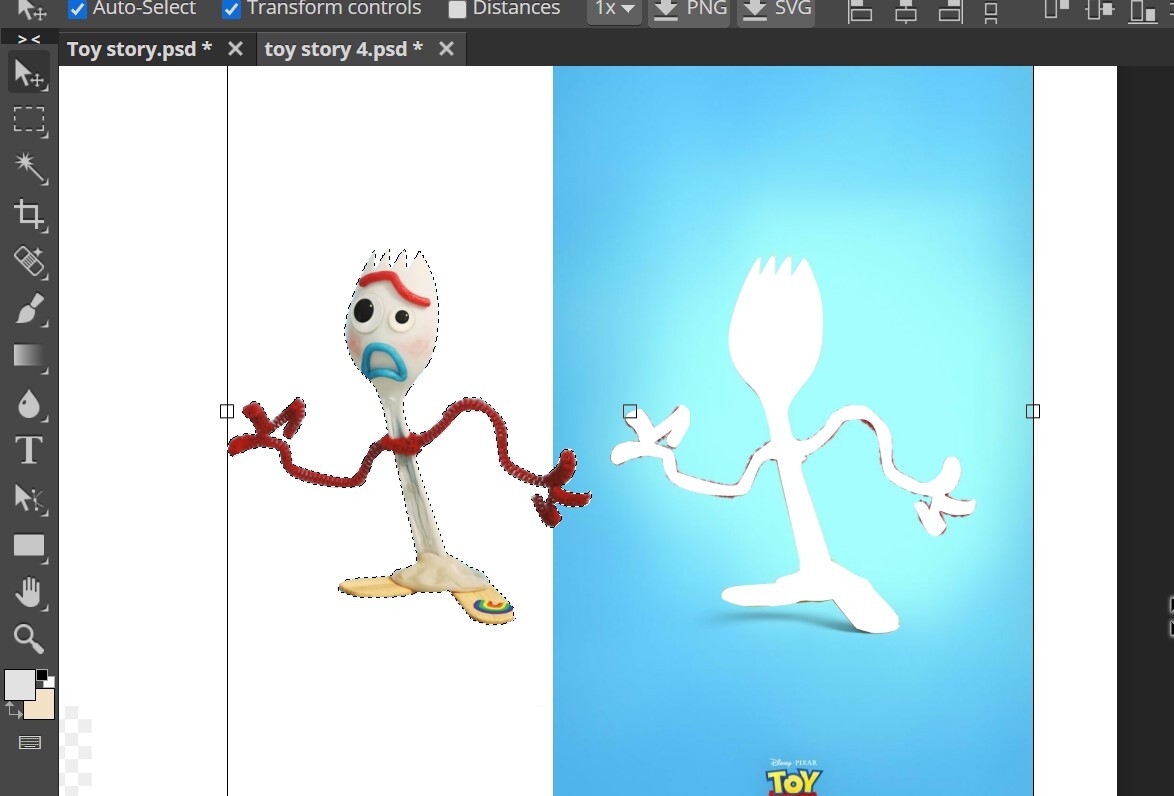The width and height of the screenshot is (1174, 796).
Task: Align top edges icon in options bar
Action: [x=1056, y=10]
